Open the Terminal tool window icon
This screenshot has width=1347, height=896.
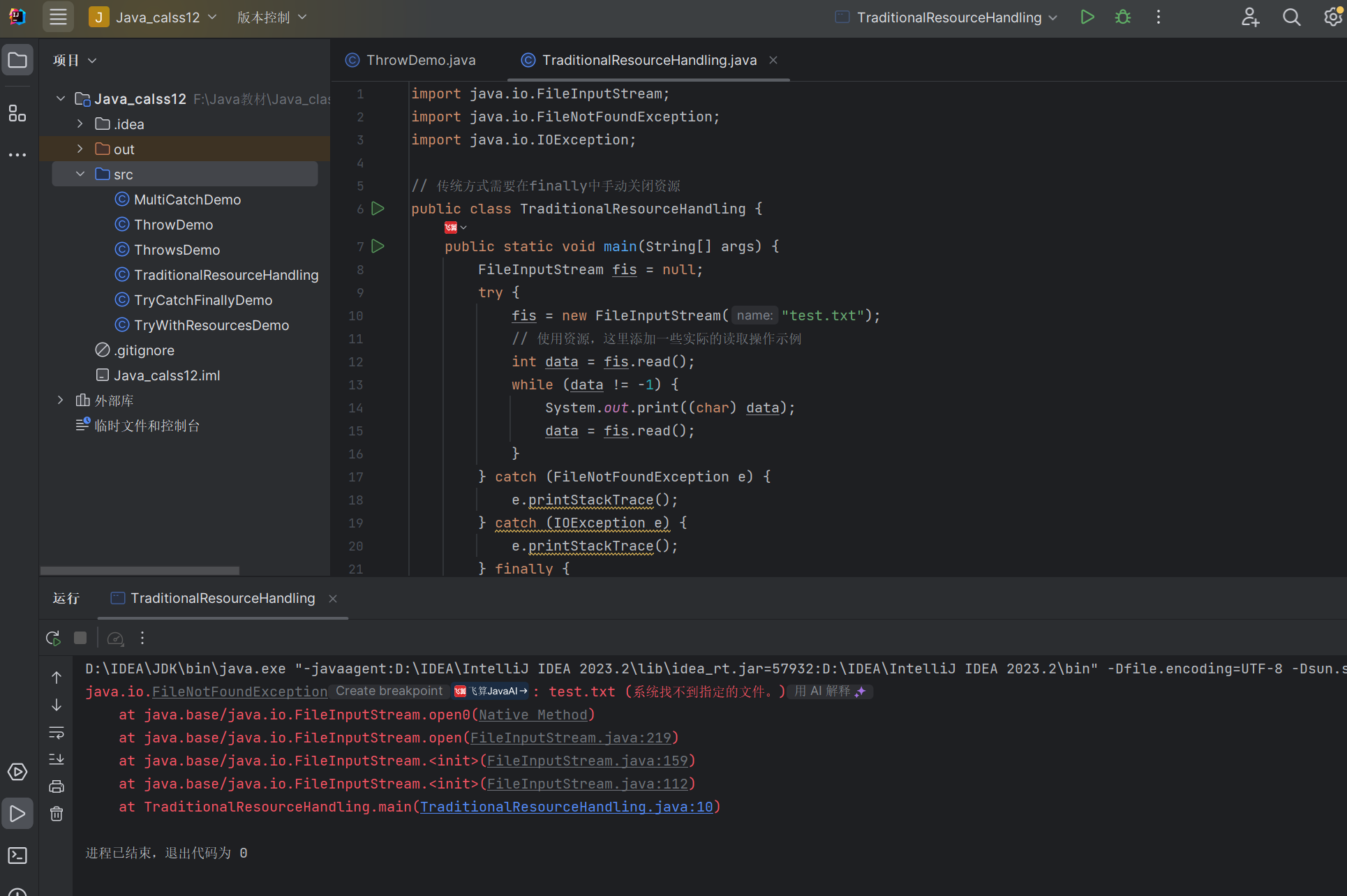tap(17, 855)
